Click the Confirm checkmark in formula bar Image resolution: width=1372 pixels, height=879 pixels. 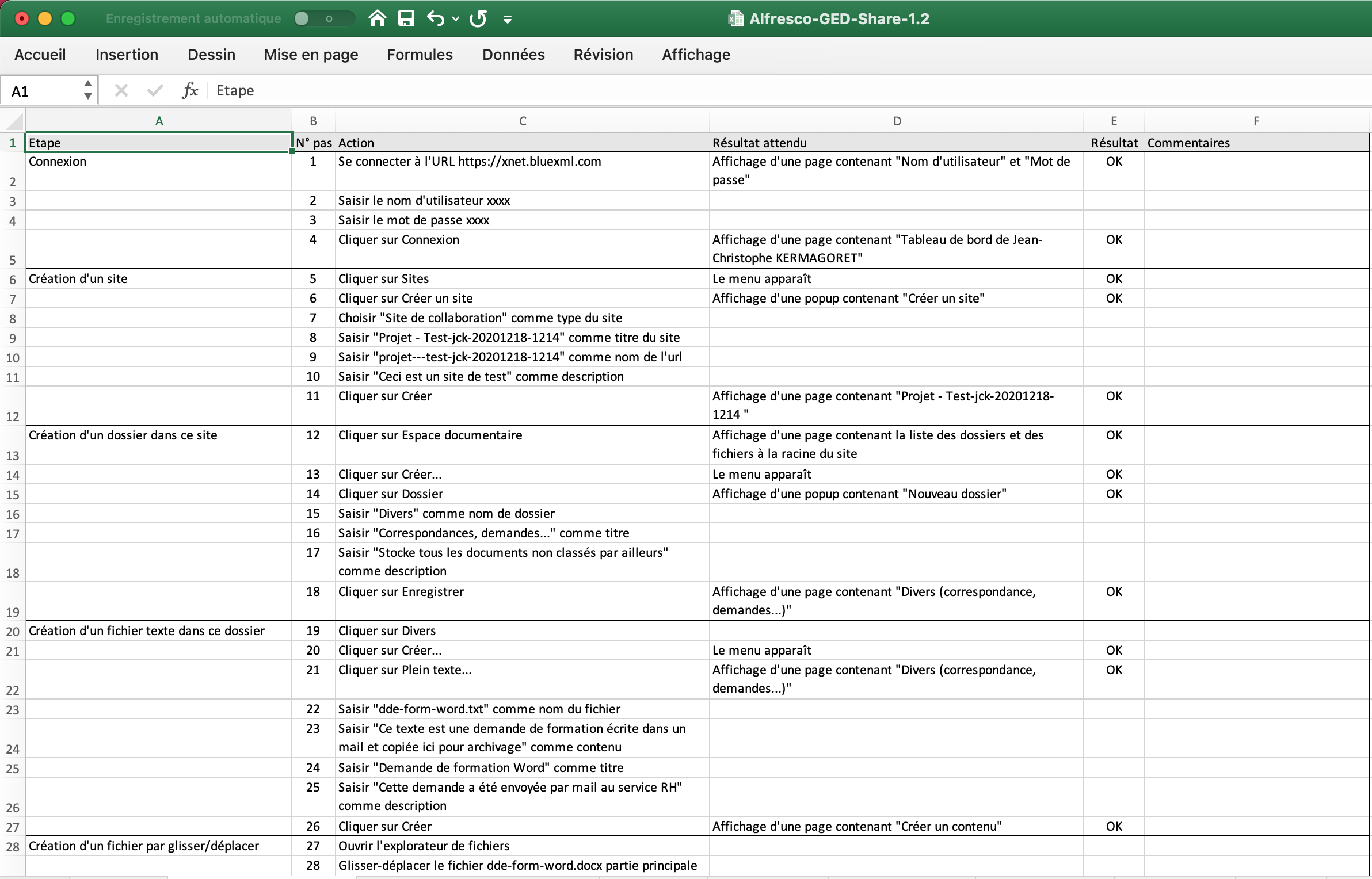(x=155, y=90)
